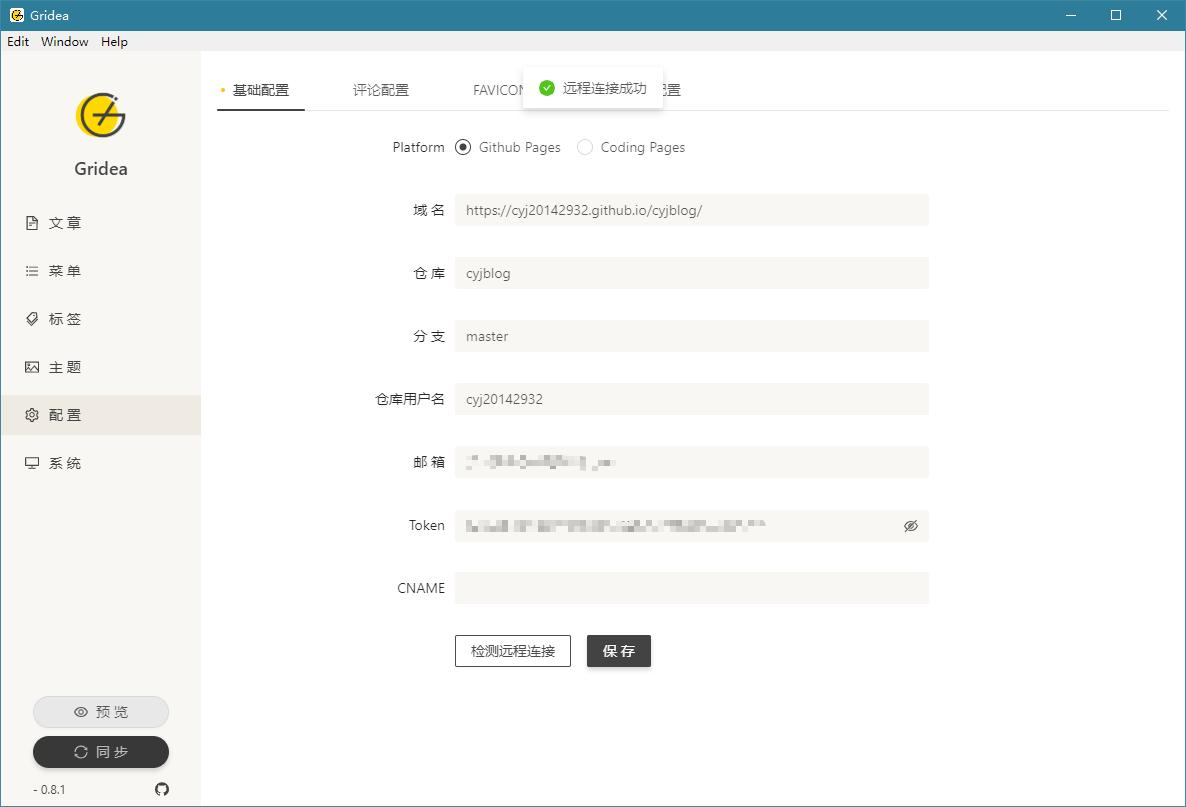The height and width of the screenshot is (807, 1186).
Task: Click inside the CNAME input field
Action: click(x=692, y=588)
